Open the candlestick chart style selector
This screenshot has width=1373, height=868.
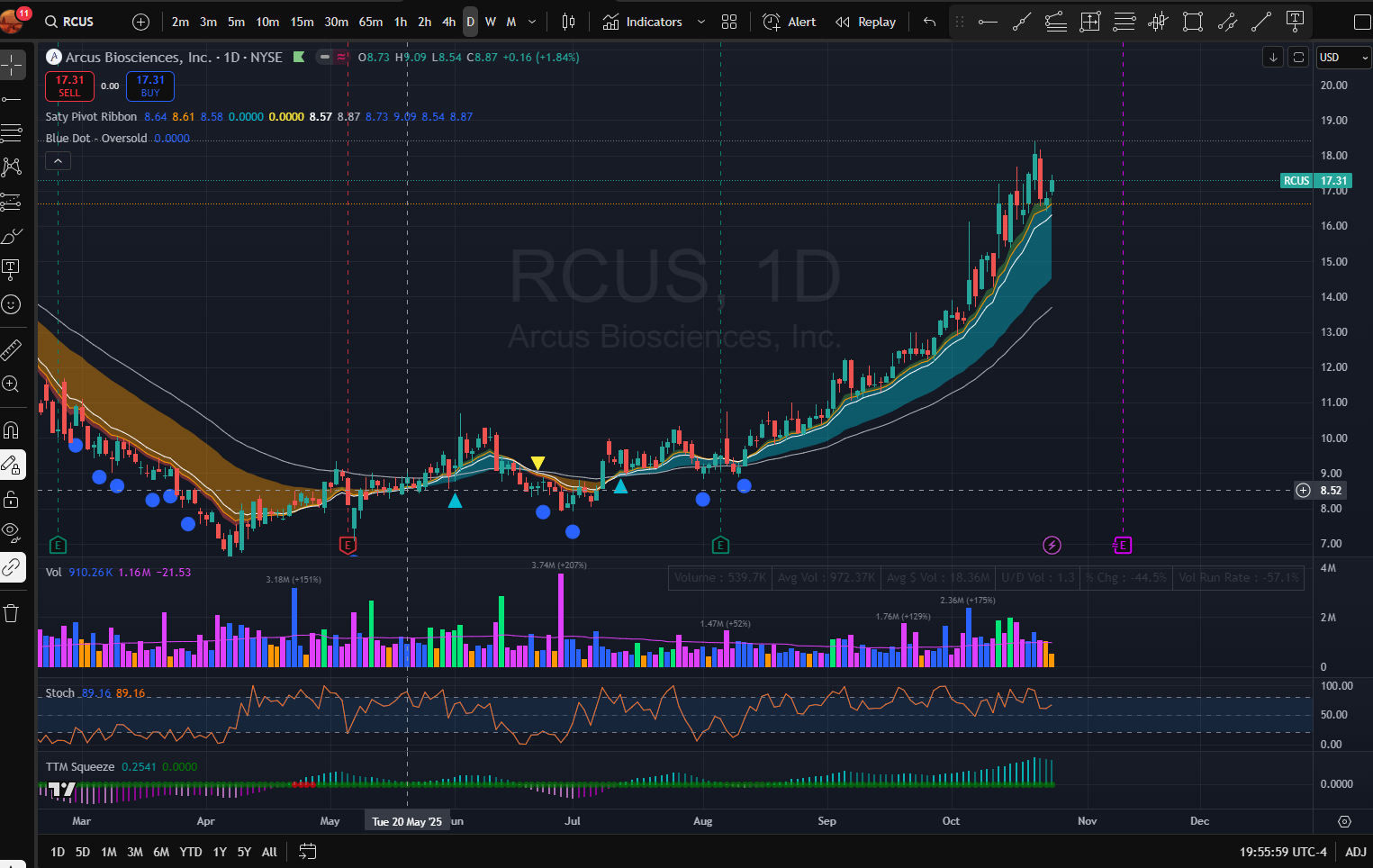(x=568, y=22)
